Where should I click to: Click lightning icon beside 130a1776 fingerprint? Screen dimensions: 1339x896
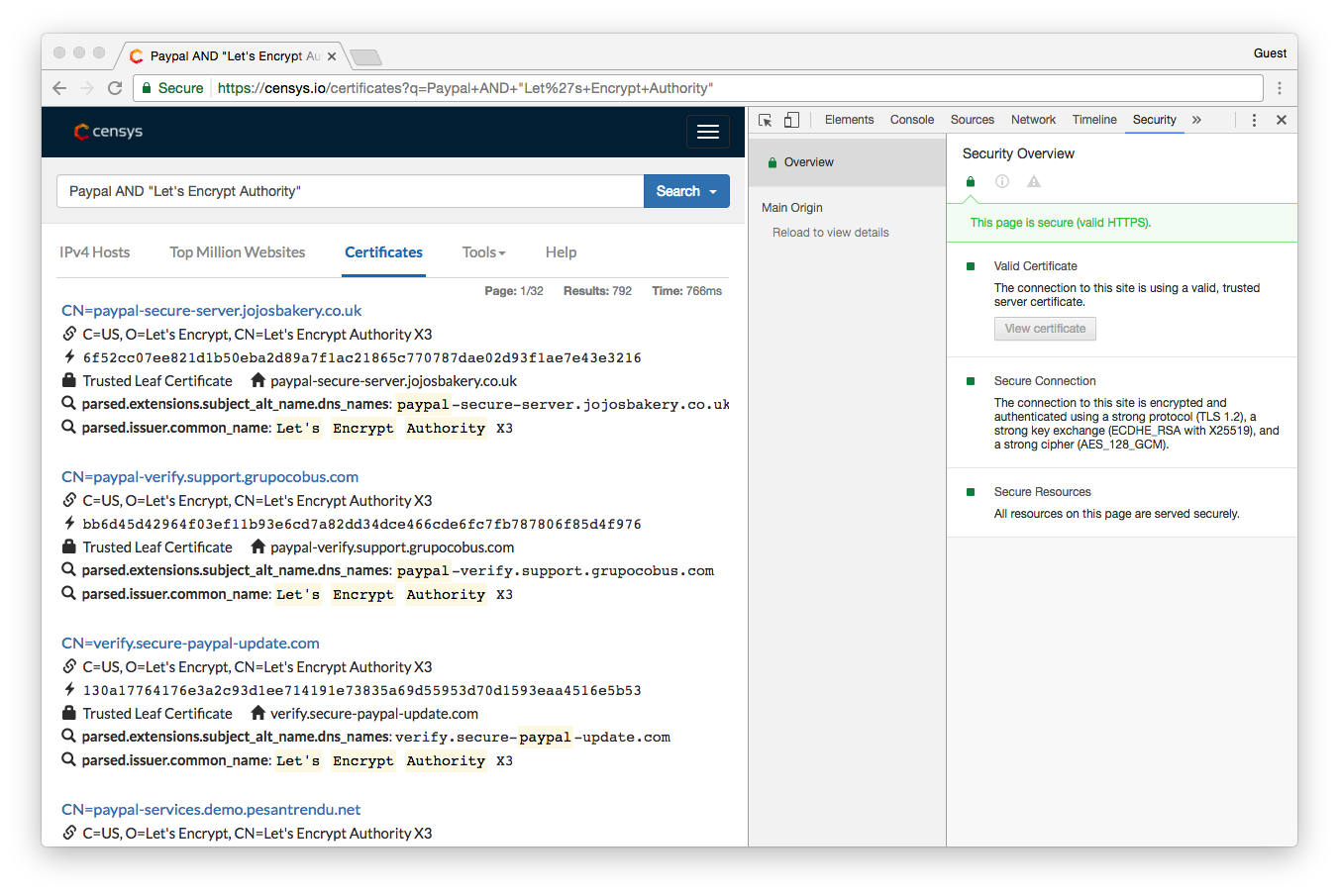(69, 689)
